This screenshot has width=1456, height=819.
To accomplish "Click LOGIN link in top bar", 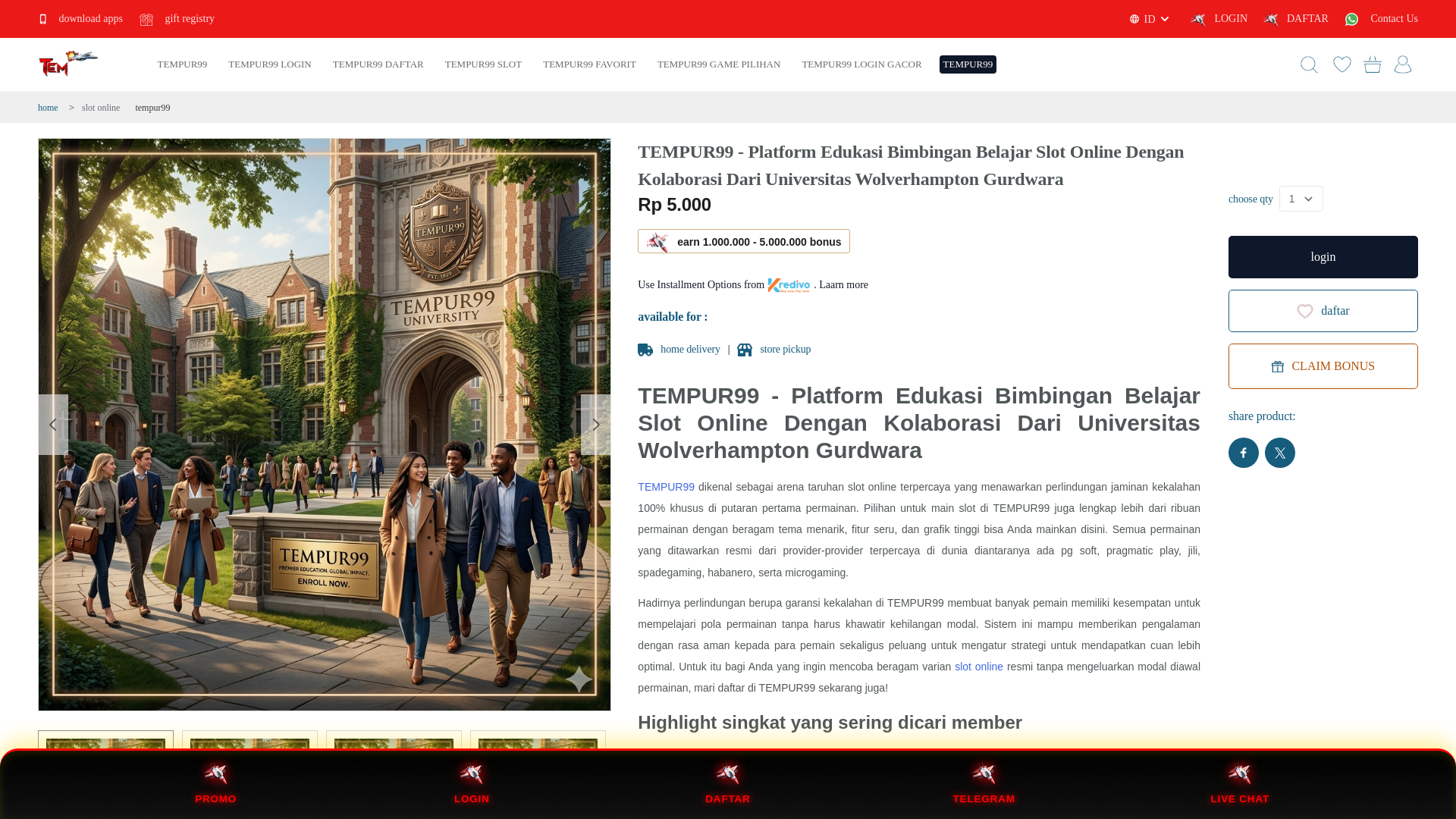I will pos(1230,19).
